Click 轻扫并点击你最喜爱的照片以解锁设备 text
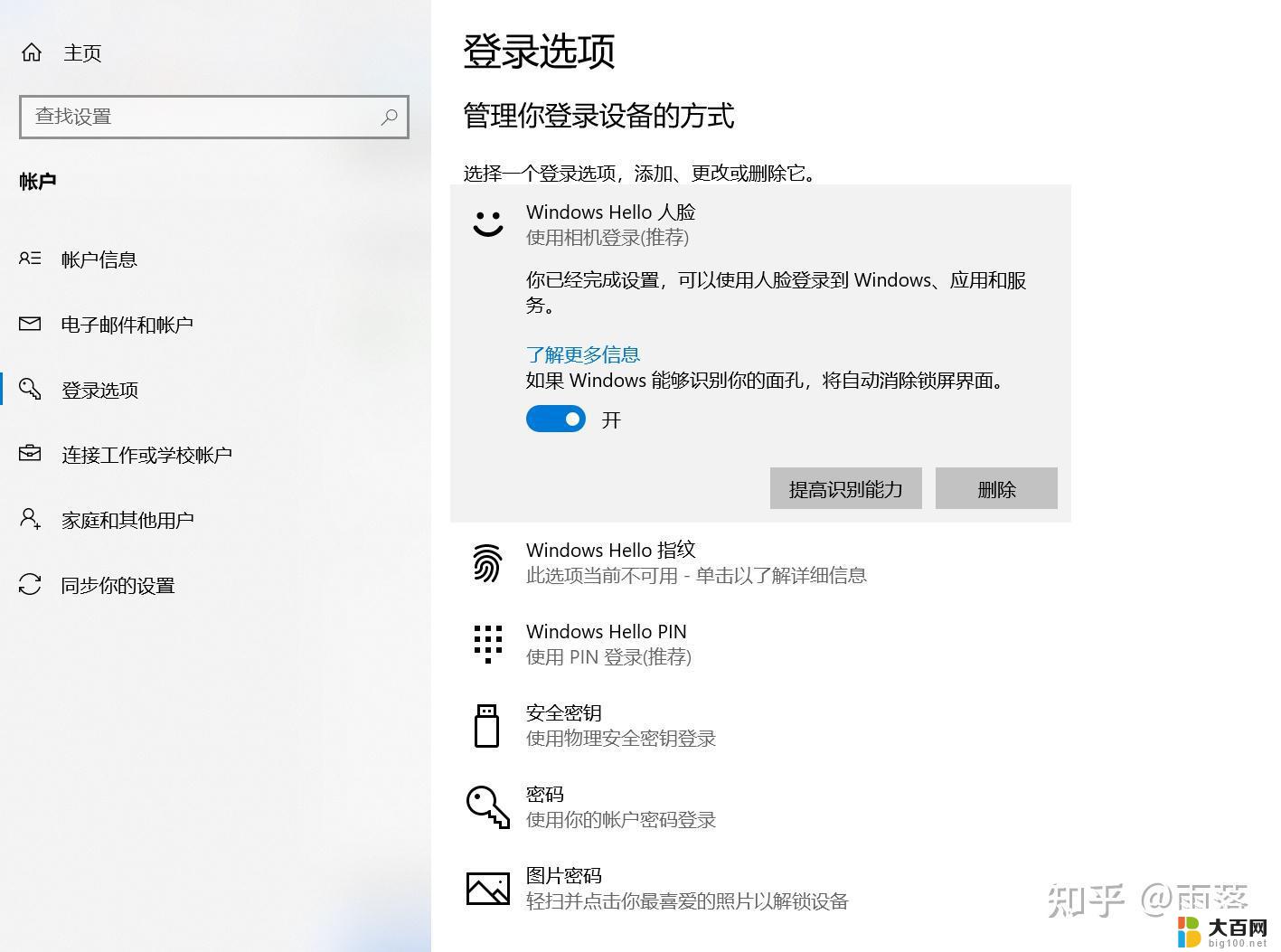Screen dimensions: 1281x952 (x=687, y=901)
